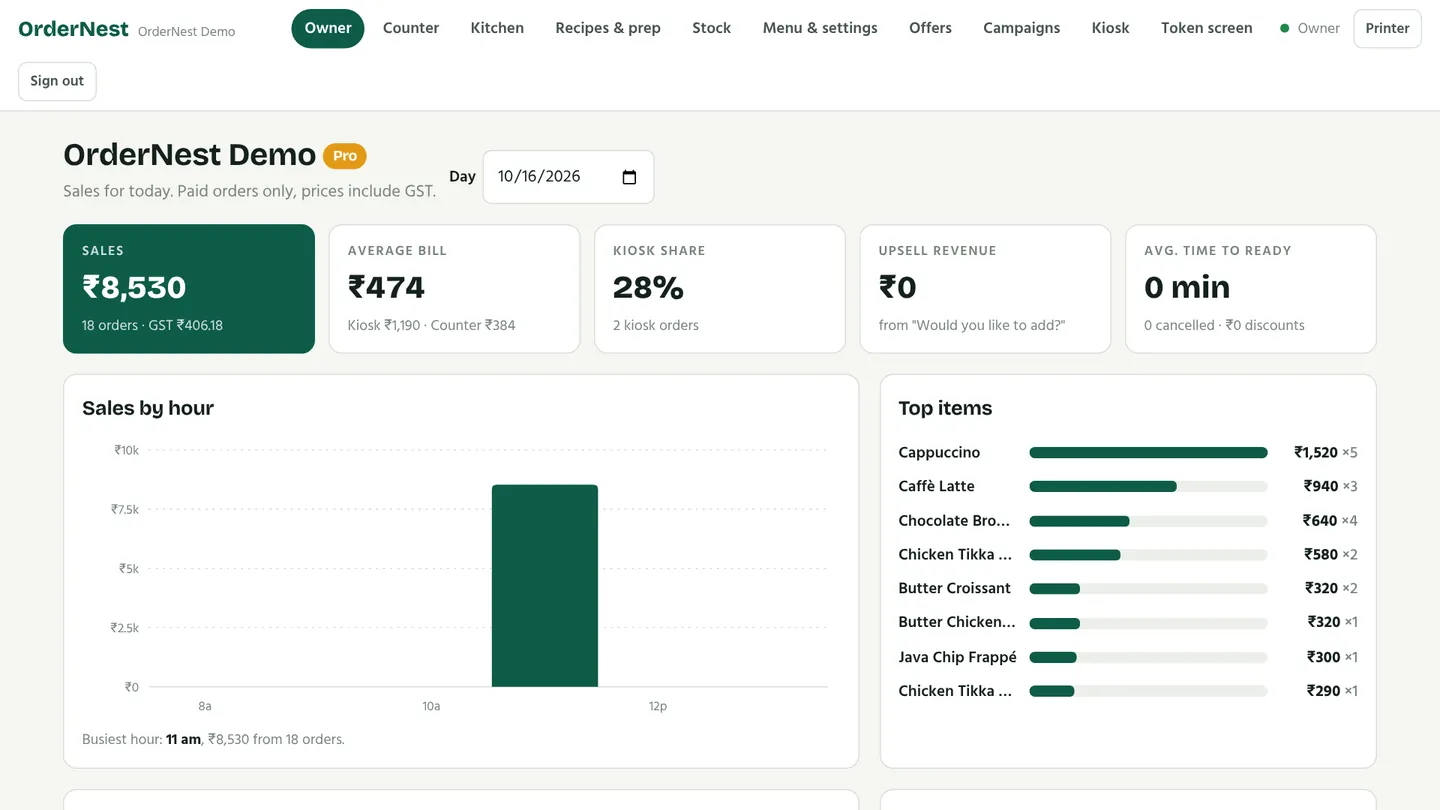Click the Pro plan badge
The image size is (1440, 810).
click(x=345, y=156)
